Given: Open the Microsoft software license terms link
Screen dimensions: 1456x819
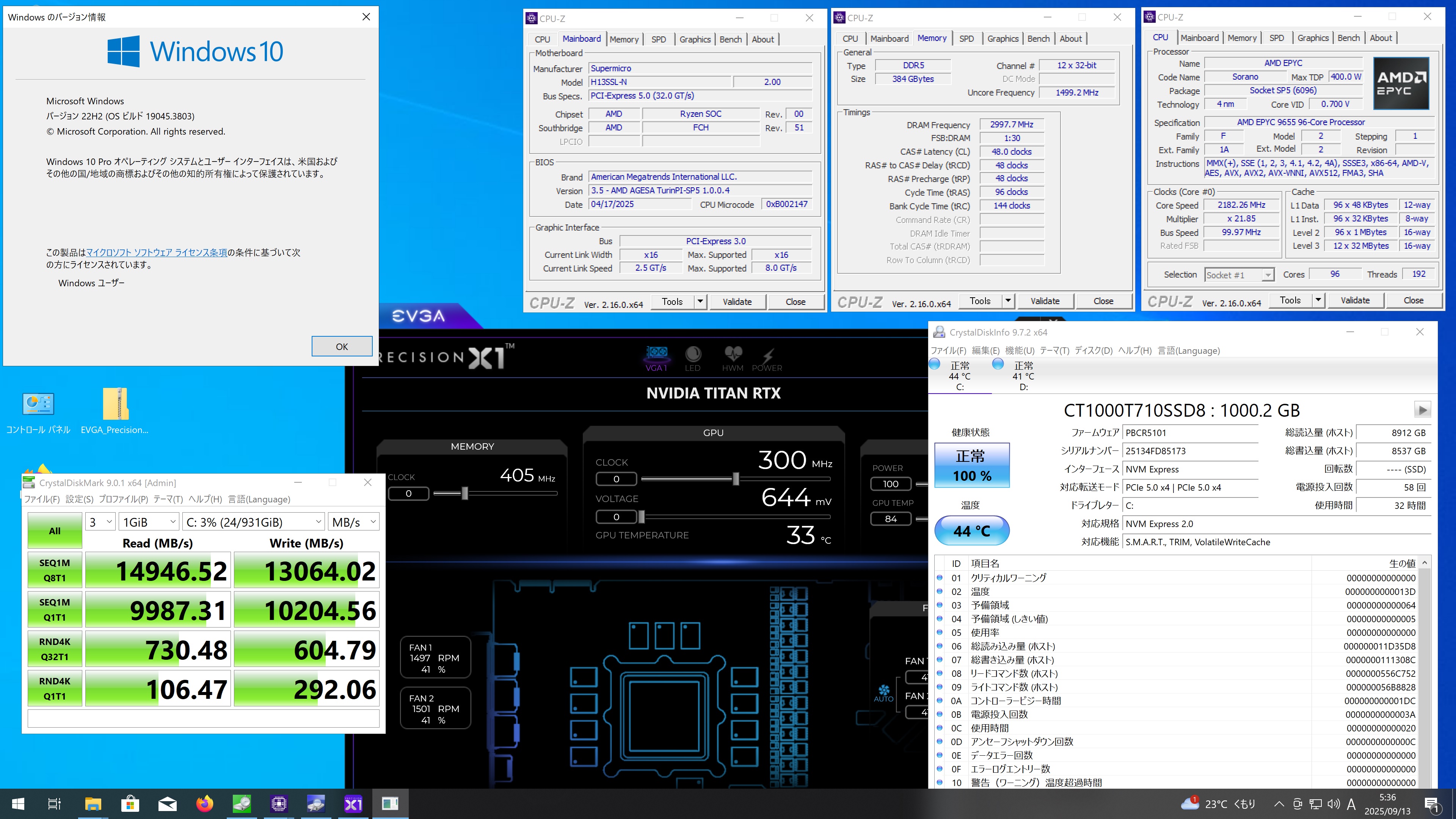Looking at the screenshot, I should pos(157,253).
